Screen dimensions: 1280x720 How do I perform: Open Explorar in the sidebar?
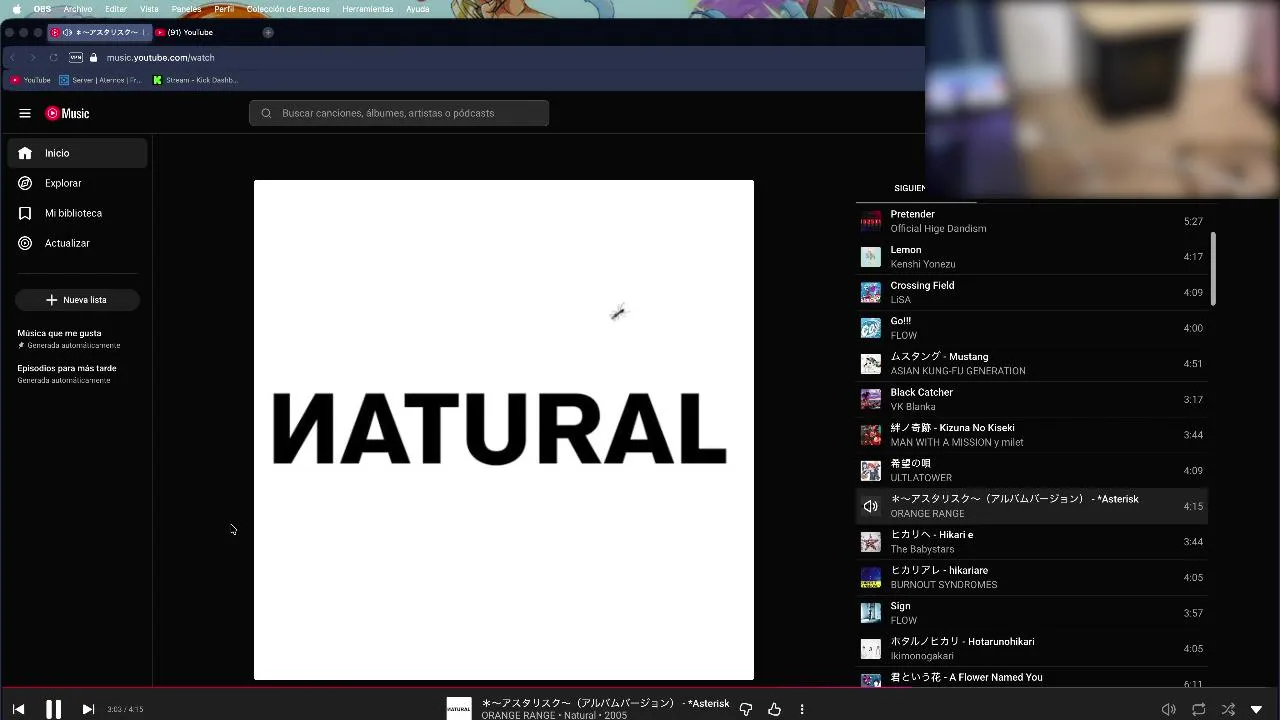click(78, 183)
